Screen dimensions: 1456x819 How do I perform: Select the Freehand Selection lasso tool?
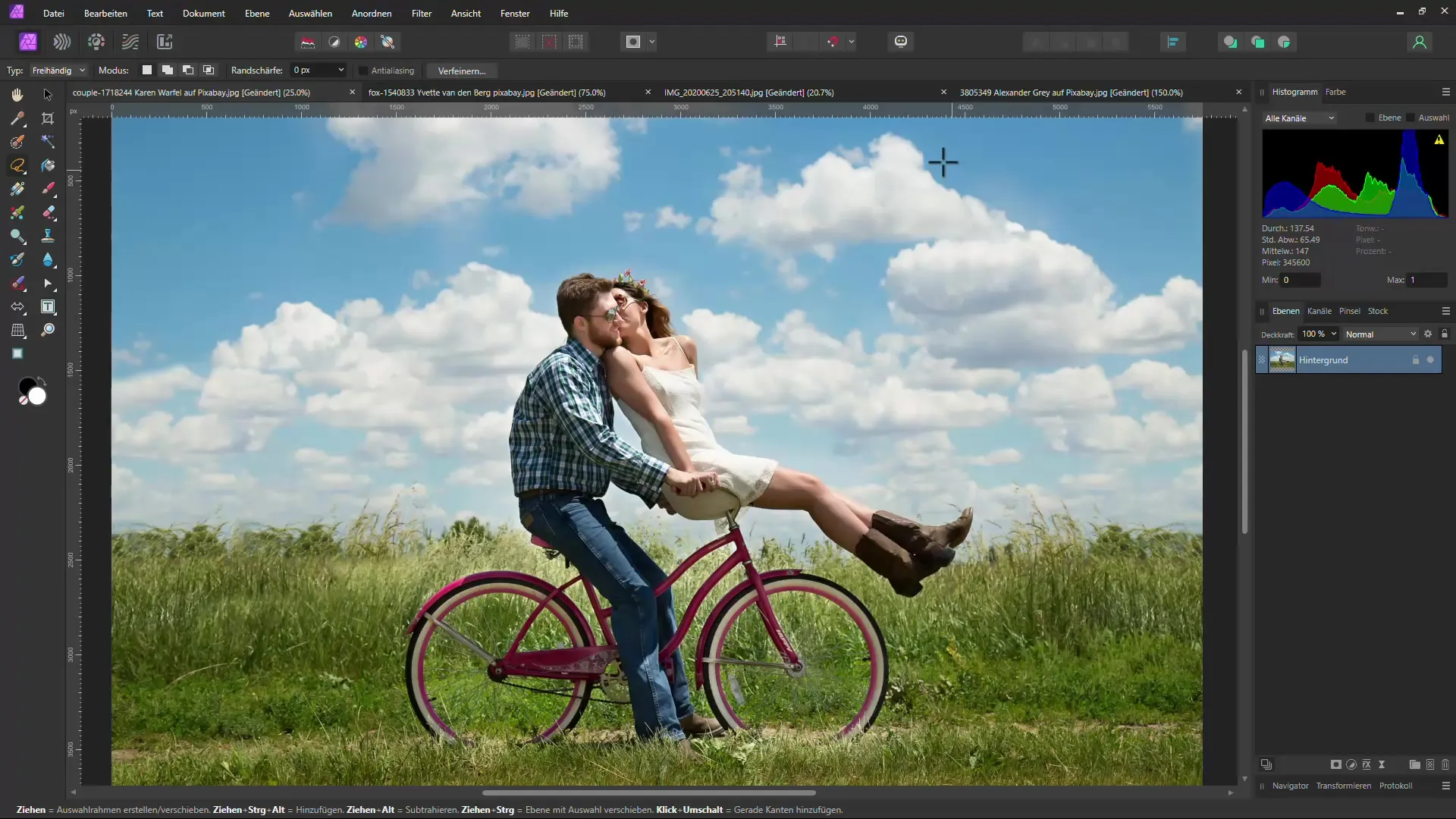click(x=17, y=165)
